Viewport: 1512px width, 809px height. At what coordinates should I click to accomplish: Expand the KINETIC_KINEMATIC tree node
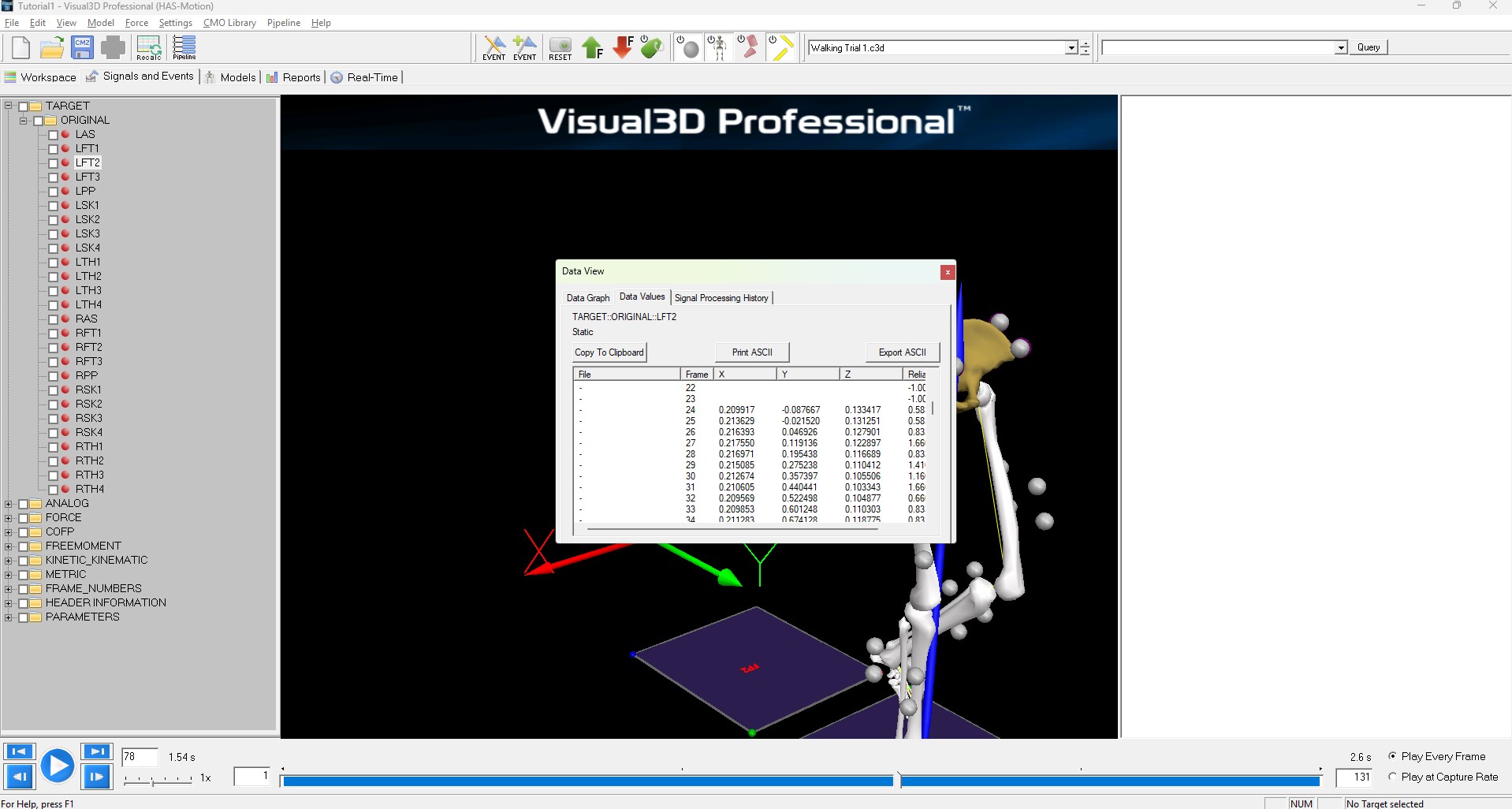click(9, 561)
